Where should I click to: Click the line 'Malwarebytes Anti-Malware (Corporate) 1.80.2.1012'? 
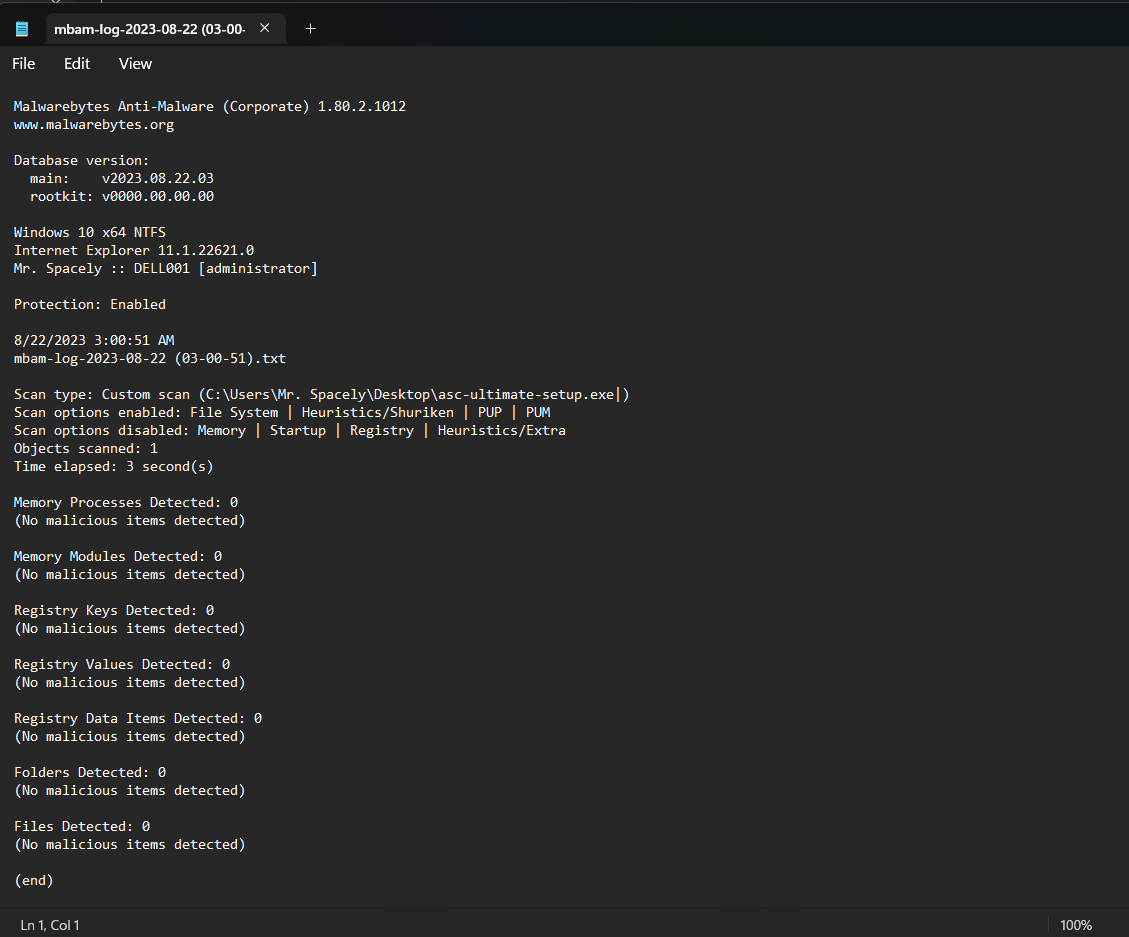[x=210, y=106]
